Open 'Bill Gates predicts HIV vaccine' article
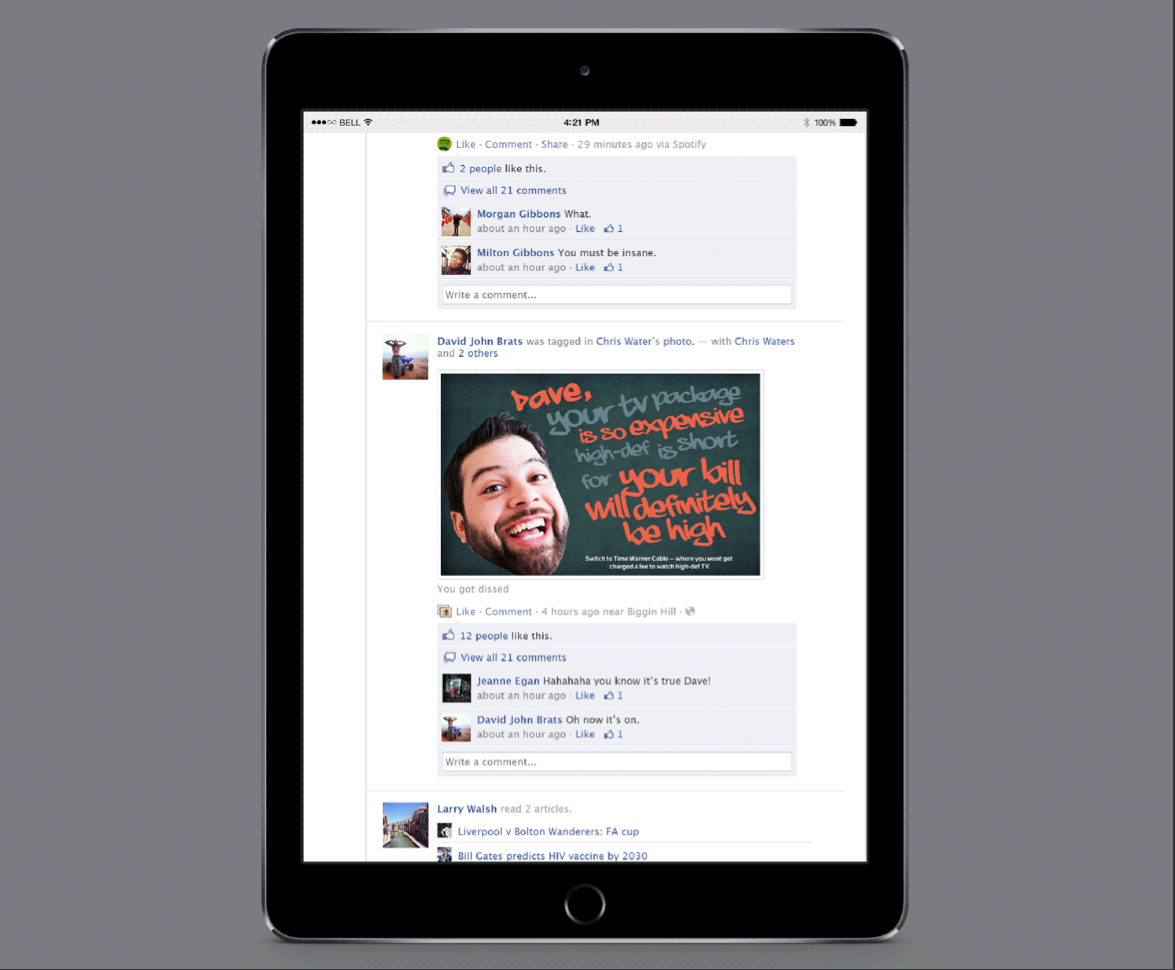The image size is (1175, 970). tap(552, 855)
